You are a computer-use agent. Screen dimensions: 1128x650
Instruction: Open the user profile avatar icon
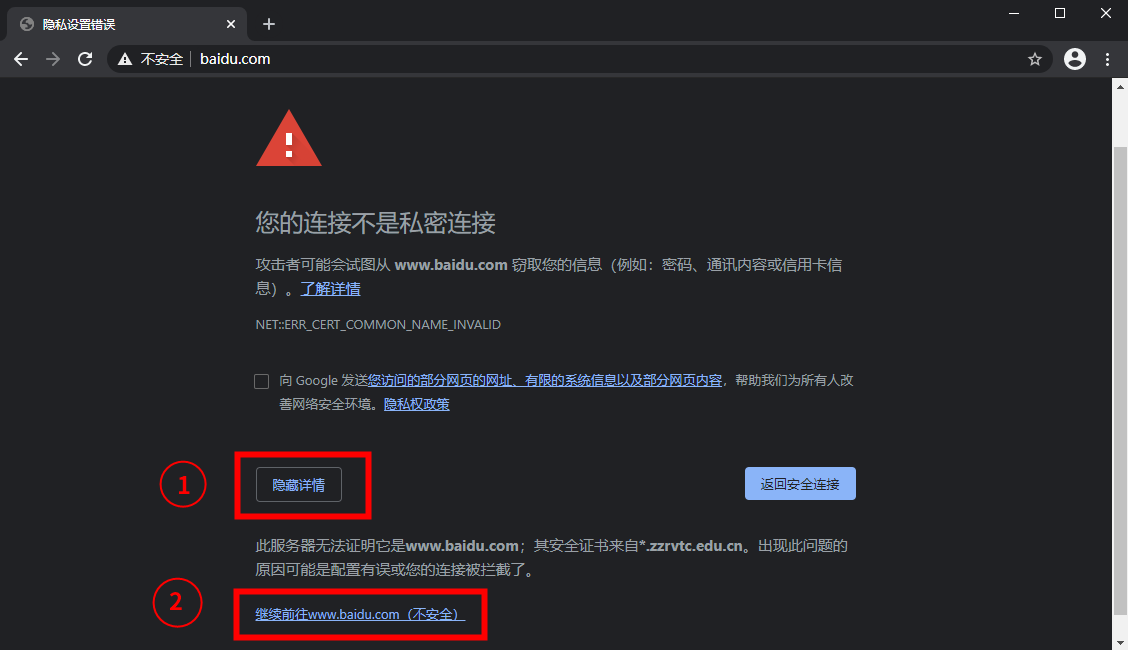[1075, 59]
